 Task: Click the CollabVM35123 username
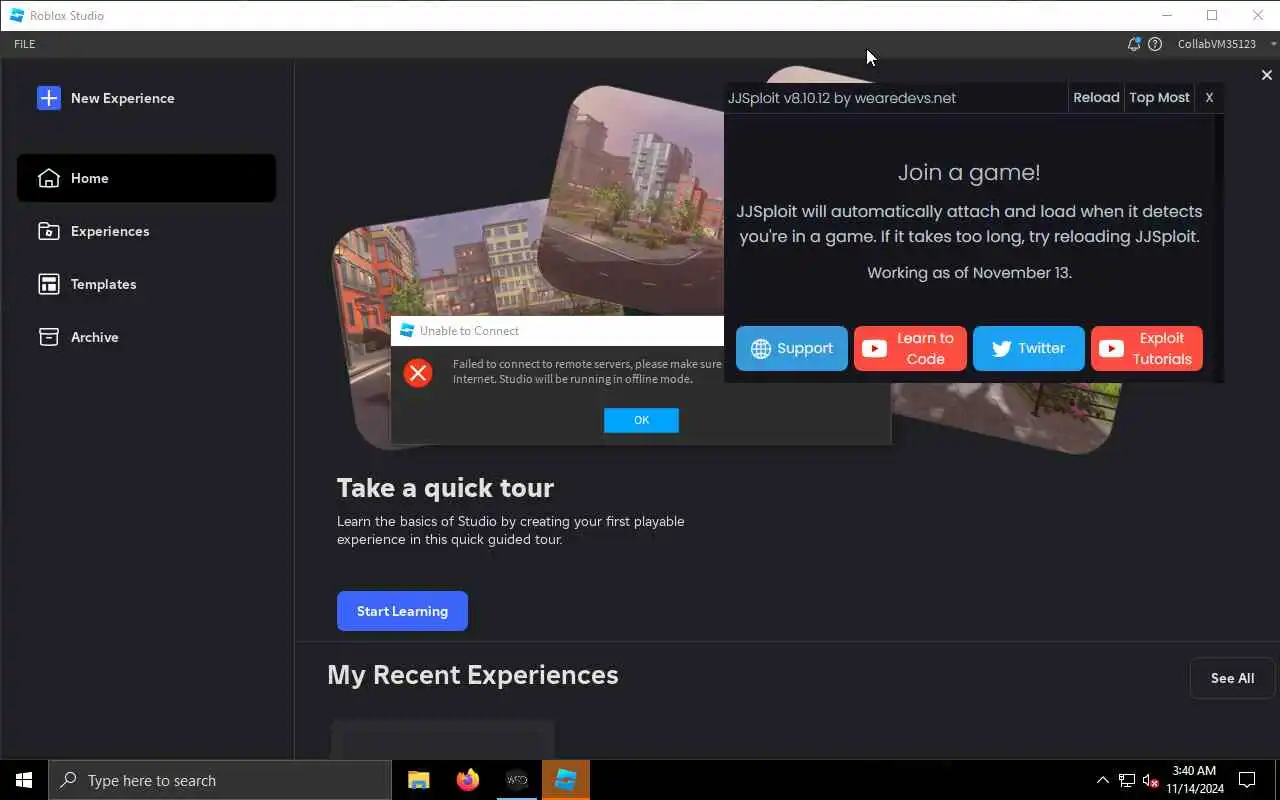click(x=1216, y=44)
